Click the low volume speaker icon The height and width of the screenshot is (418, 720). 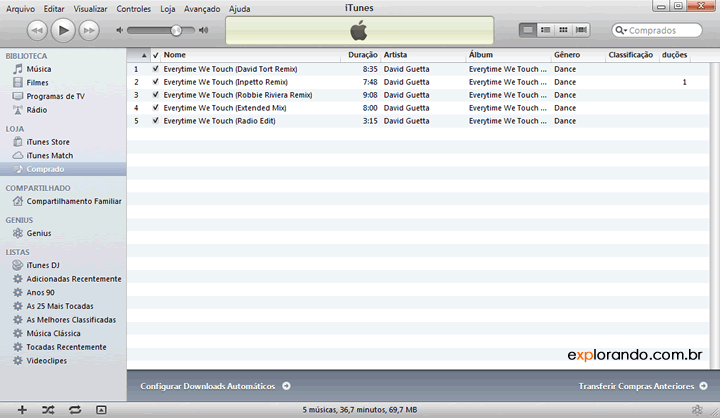119,30
